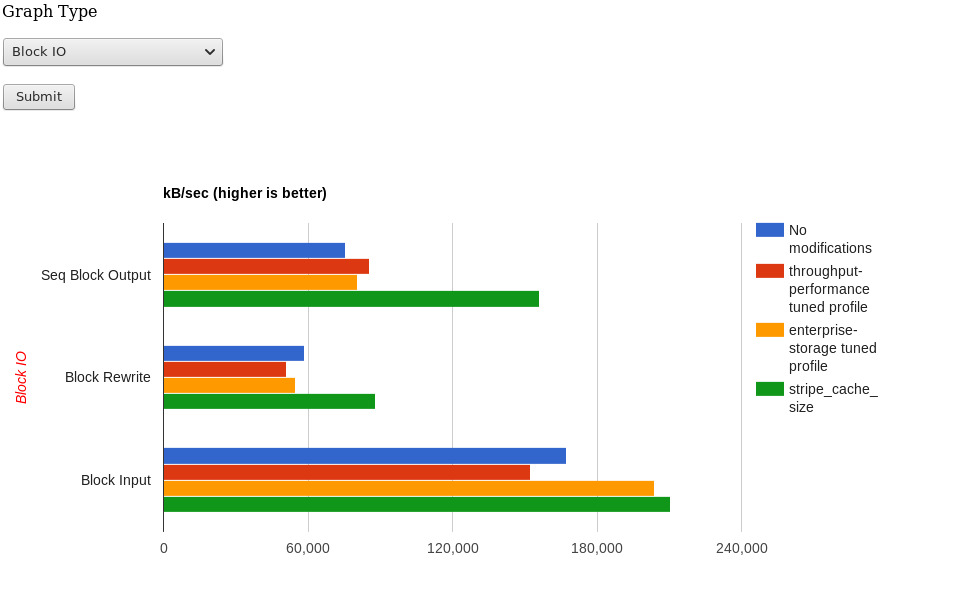Click the orange enterprise-storage legend swatch
The width and height of the screenshot is (957, 593).
click(x=769, y=330)
